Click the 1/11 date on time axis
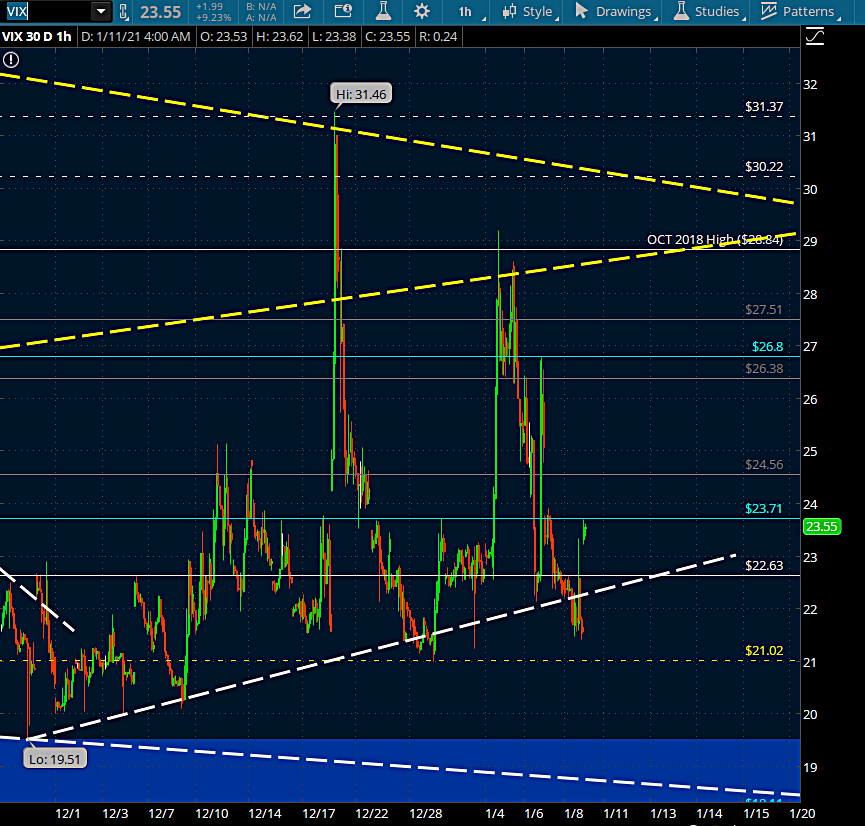The width and height of the screenshot is (865, 826). [x=615, y=815]
